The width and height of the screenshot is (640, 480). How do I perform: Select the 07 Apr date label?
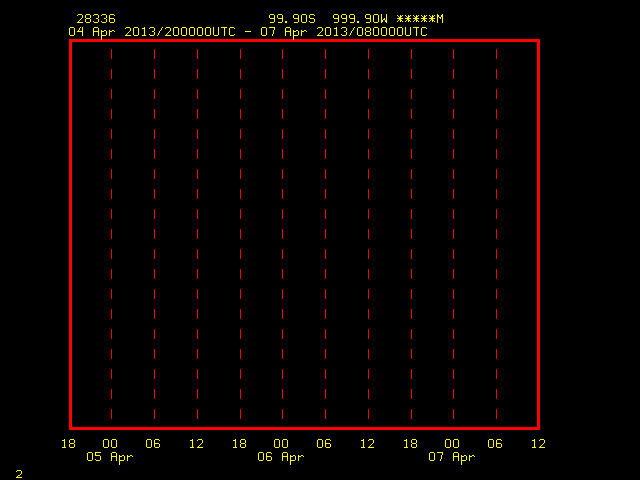tap(452, 457)
